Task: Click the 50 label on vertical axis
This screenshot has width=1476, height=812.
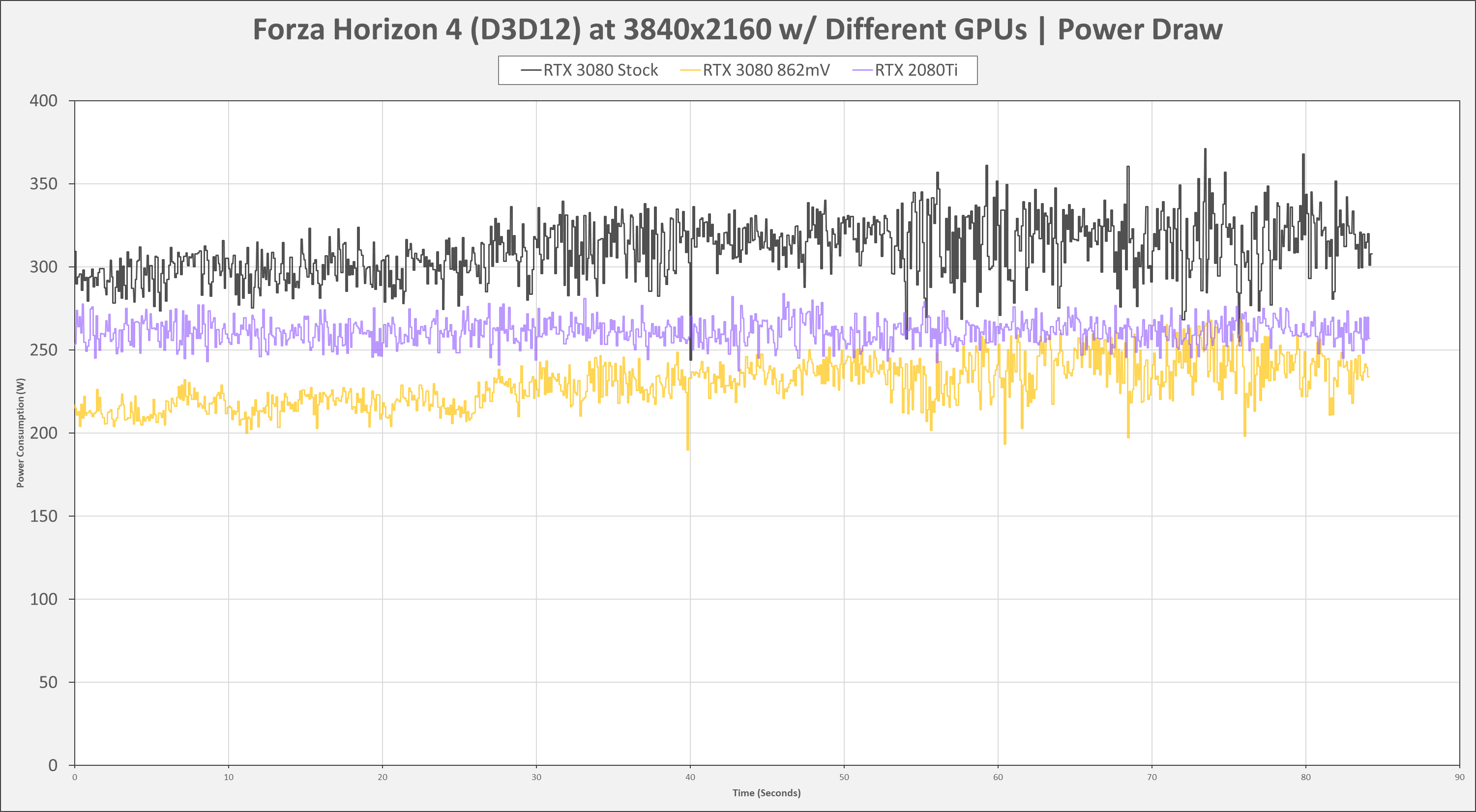Action: (x=48, y=682)
